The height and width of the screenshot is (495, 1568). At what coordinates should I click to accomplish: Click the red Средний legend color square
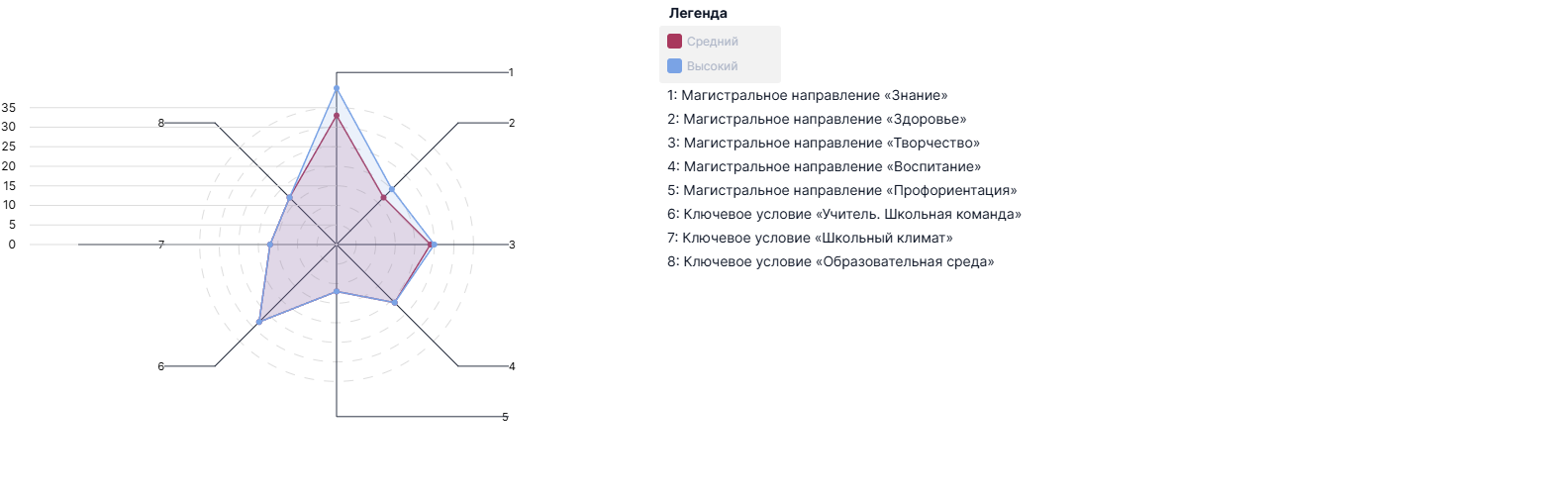674,42
